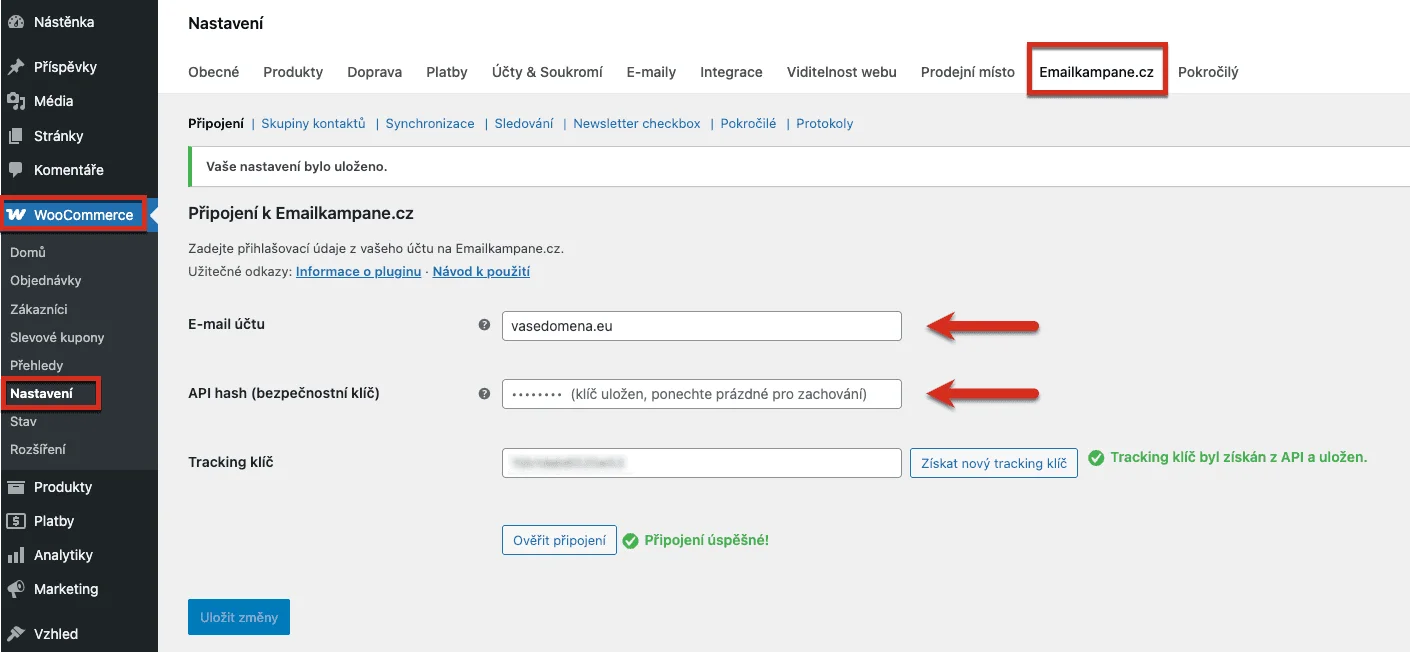Click the Produkty box icon
This screenshot has height=652, width=1410.
coord(16,487)
